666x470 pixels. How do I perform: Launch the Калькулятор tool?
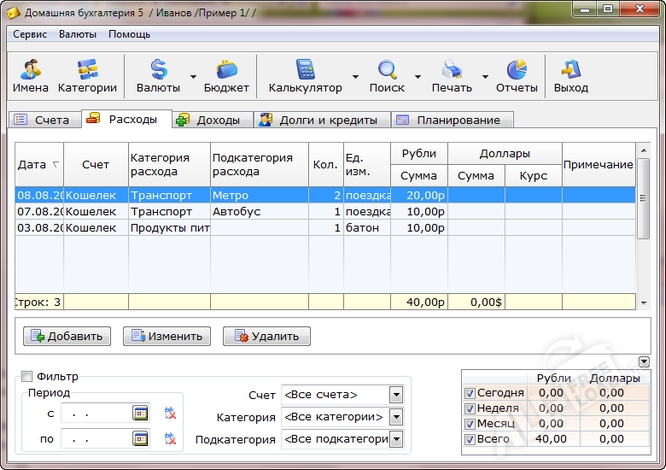pos(305,76)
